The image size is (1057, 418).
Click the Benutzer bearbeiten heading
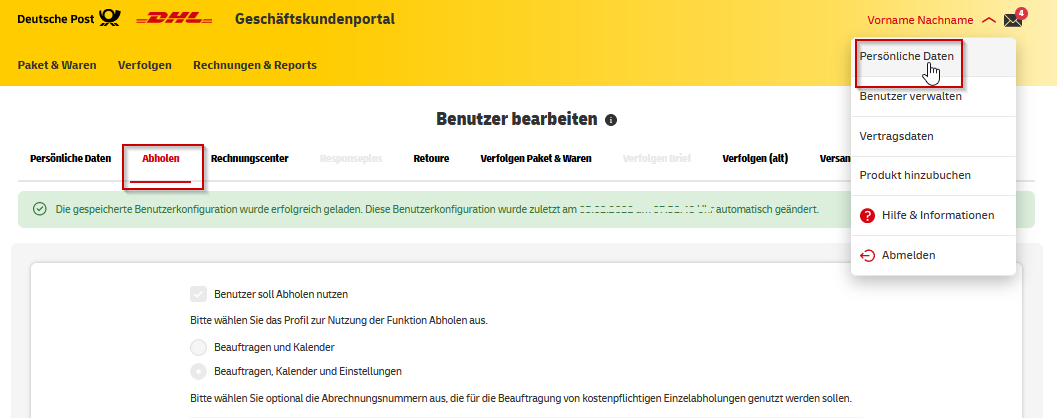(516, 119)
